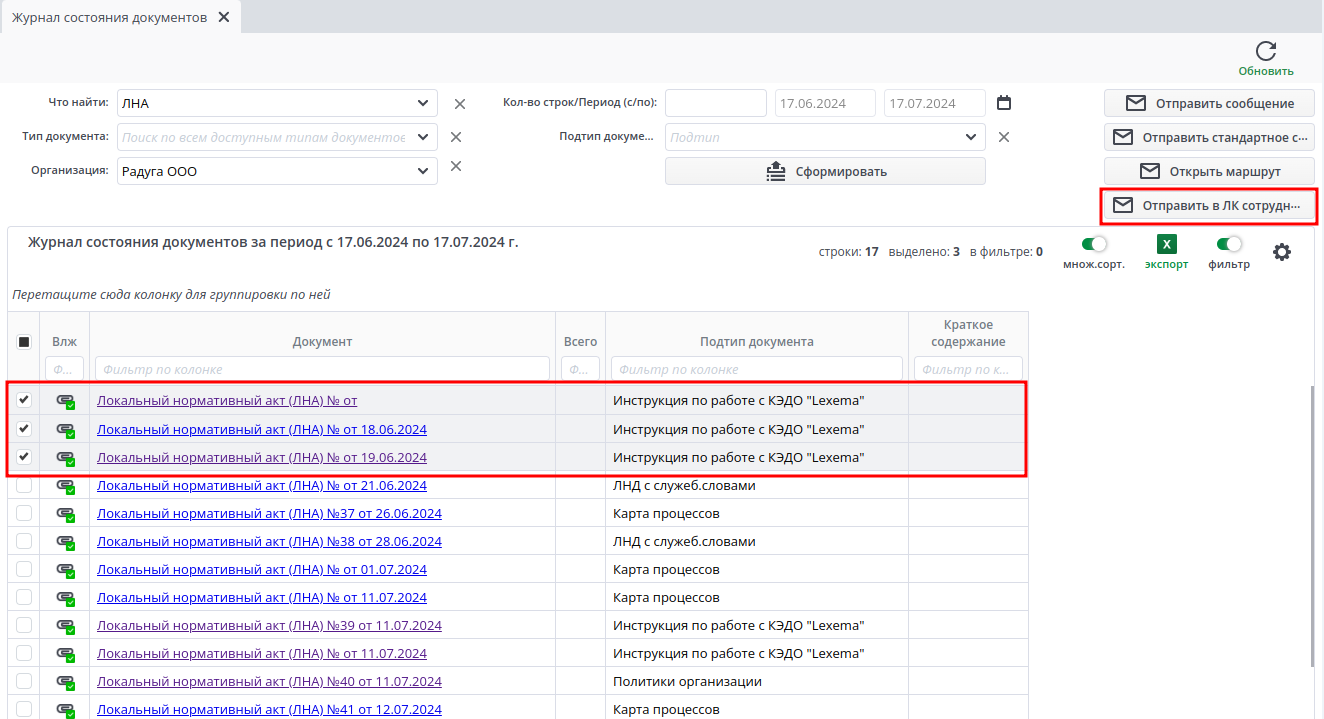Check row ЛНА №40 от 11.07.2024

24,681
